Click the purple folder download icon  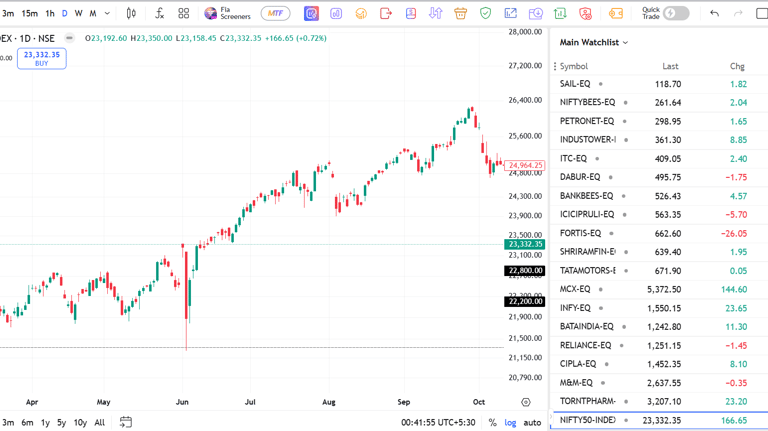tap(535, 14)
